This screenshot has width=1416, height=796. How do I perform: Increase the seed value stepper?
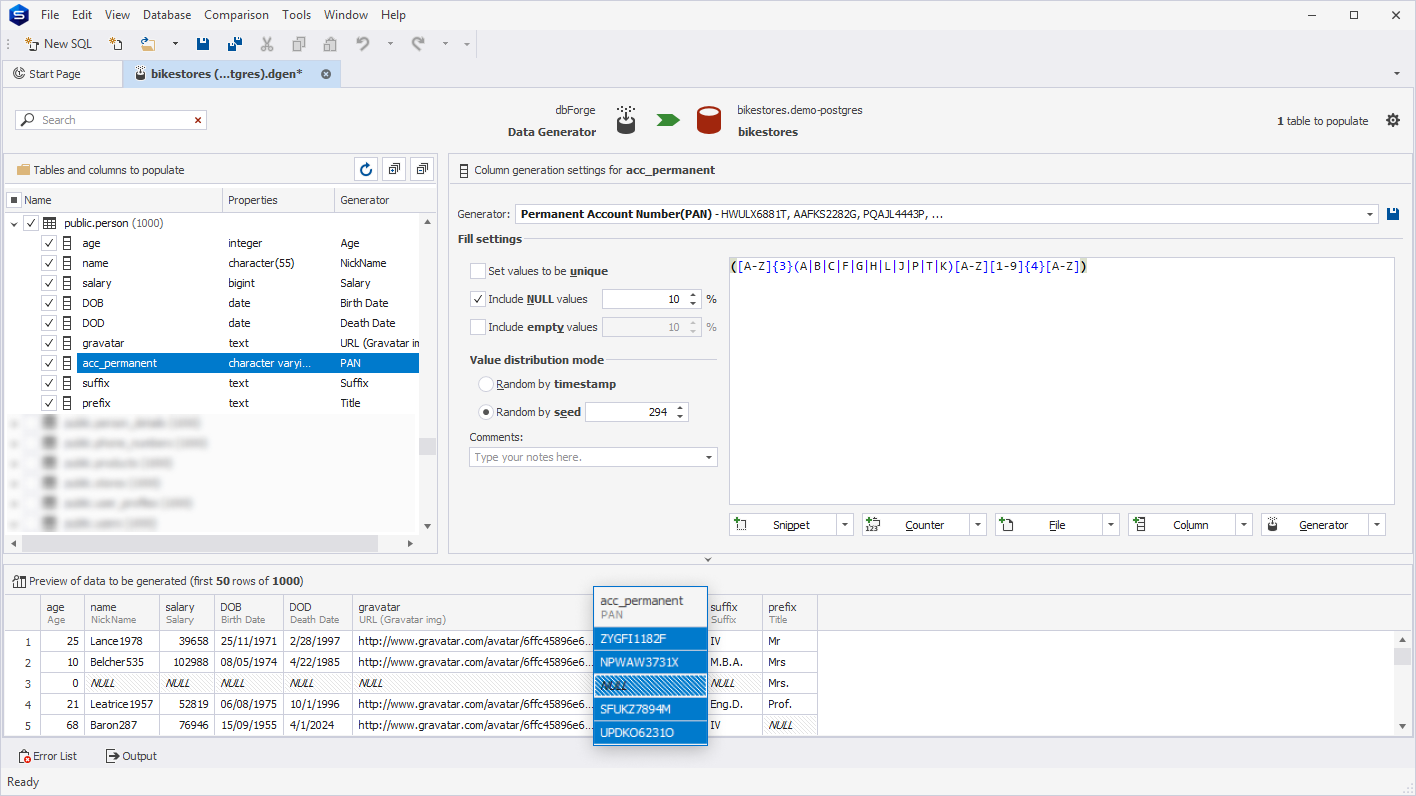[680, 408]
